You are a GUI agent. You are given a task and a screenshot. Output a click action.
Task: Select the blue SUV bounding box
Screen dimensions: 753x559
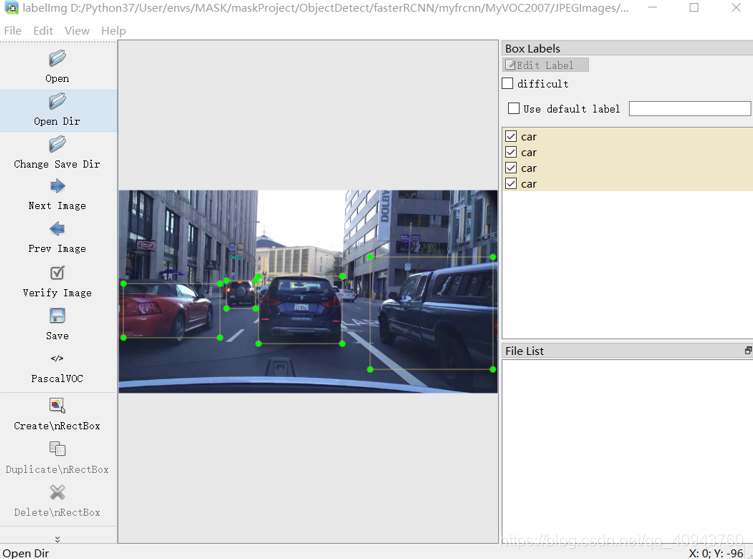click(x=300, y=310)
